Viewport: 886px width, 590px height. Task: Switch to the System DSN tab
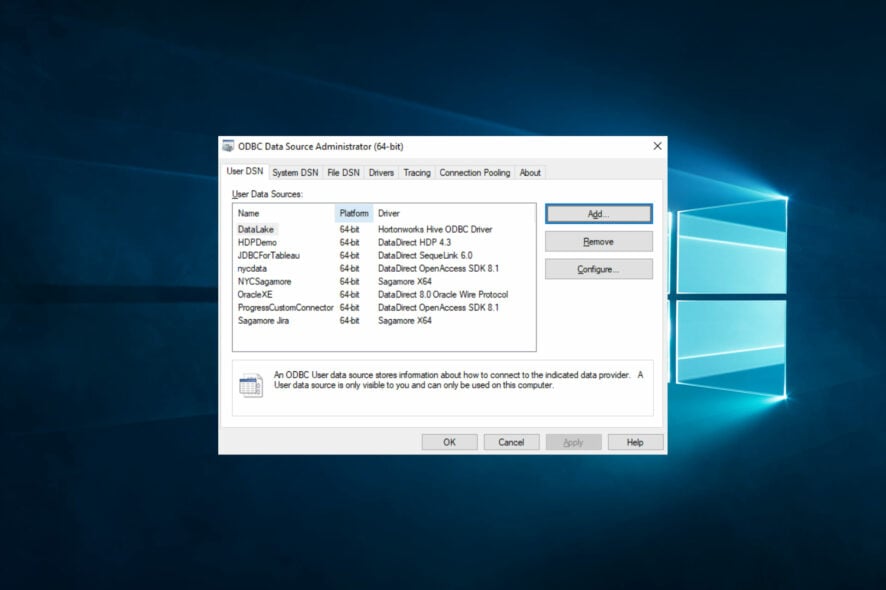pos(294,172)
